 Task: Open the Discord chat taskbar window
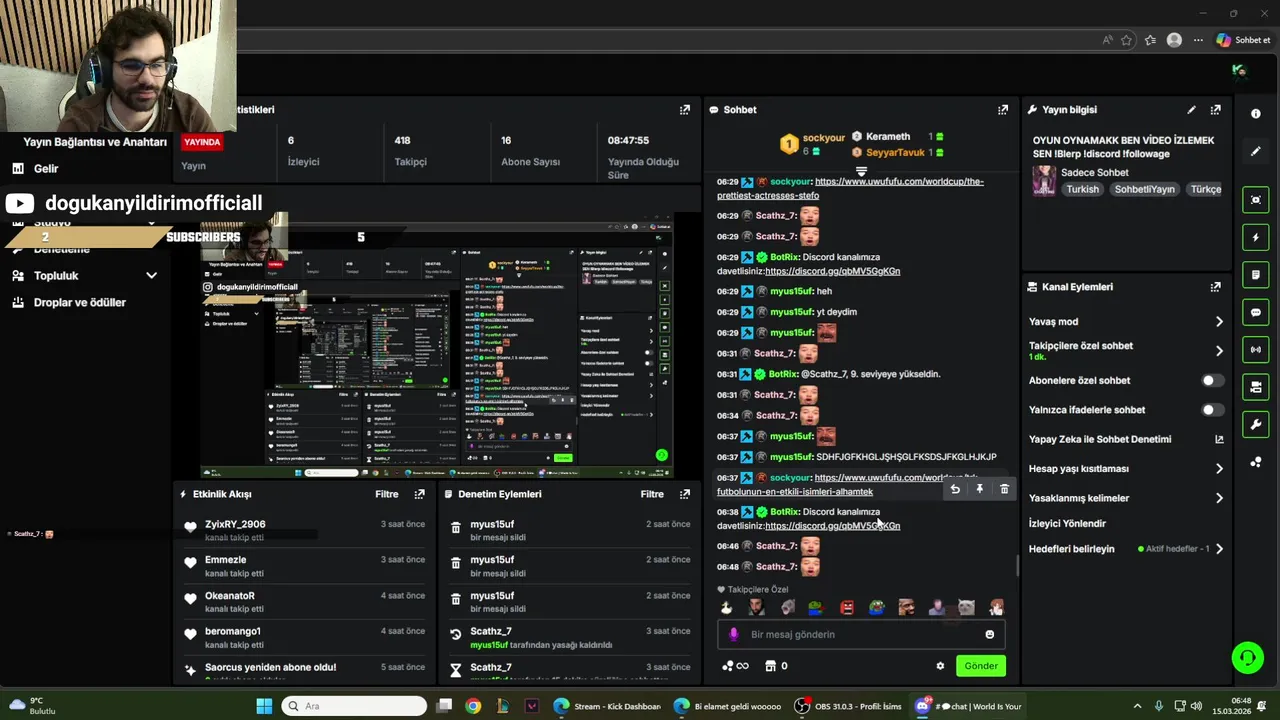968,706
